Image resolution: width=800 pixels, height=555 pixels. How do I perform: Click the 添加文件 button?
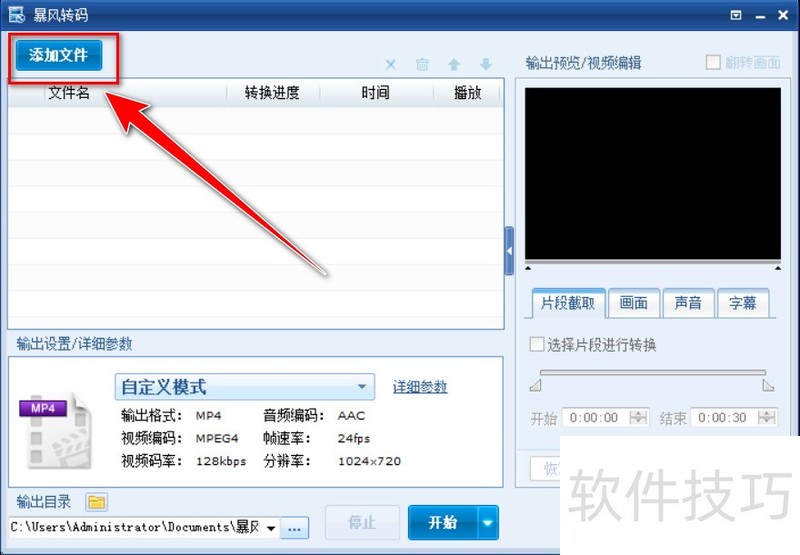click(59, 55)
